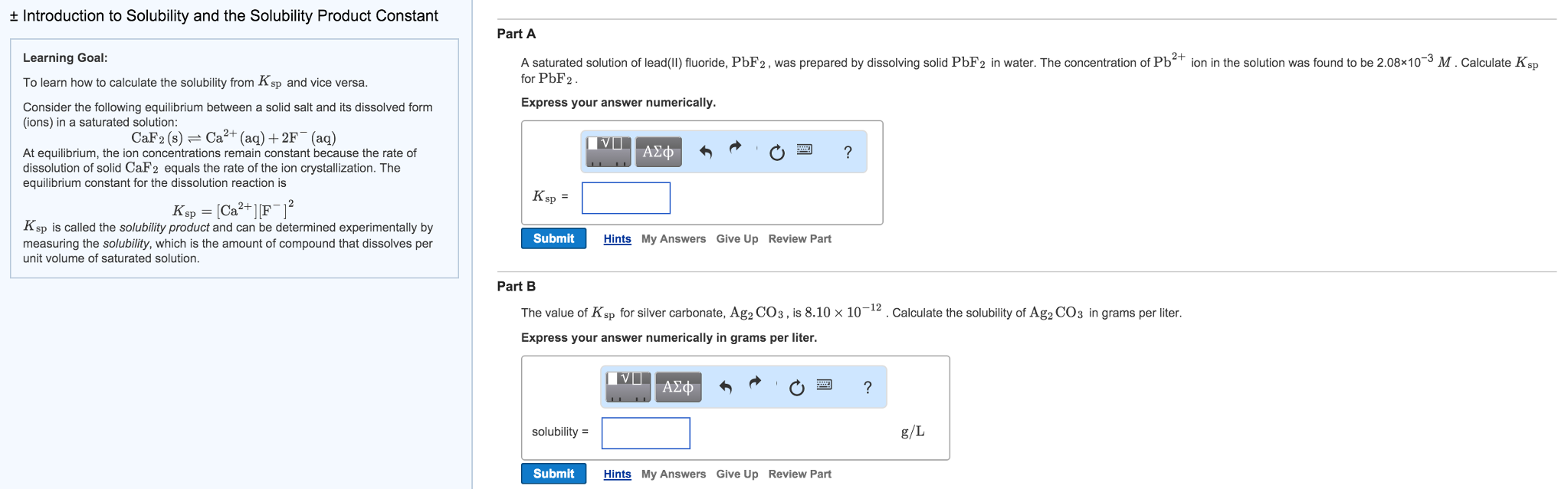Click Review Part for Part A

coord(799,238)
